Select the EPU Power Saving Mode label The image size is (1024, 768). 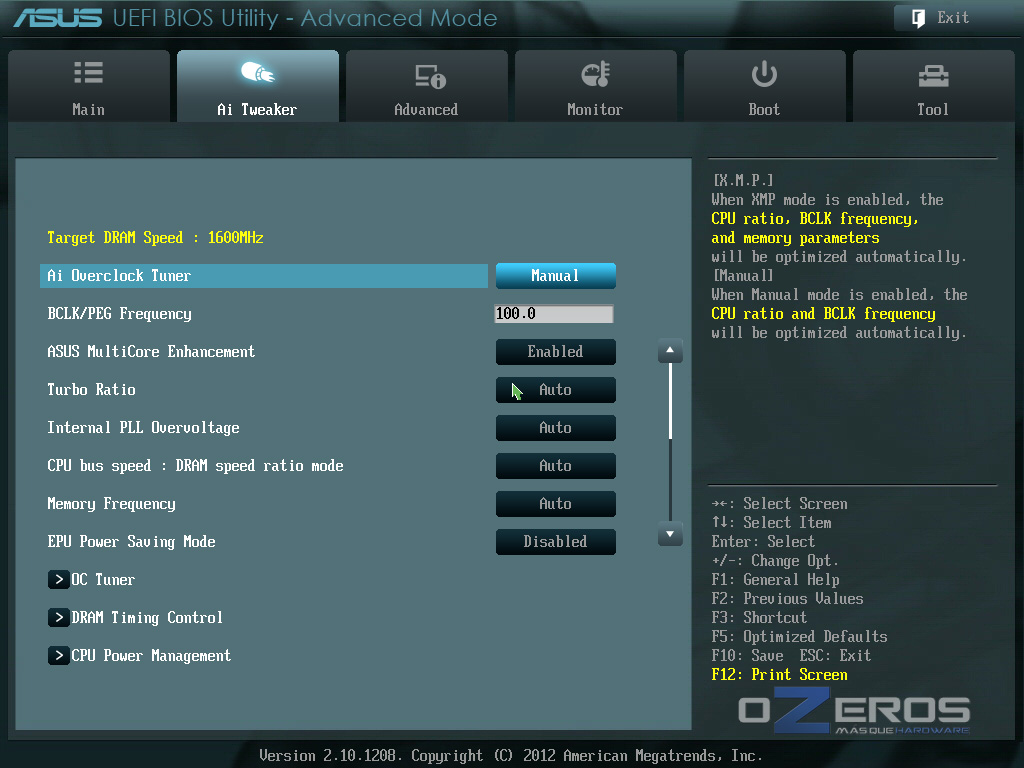tap(131, 541)
